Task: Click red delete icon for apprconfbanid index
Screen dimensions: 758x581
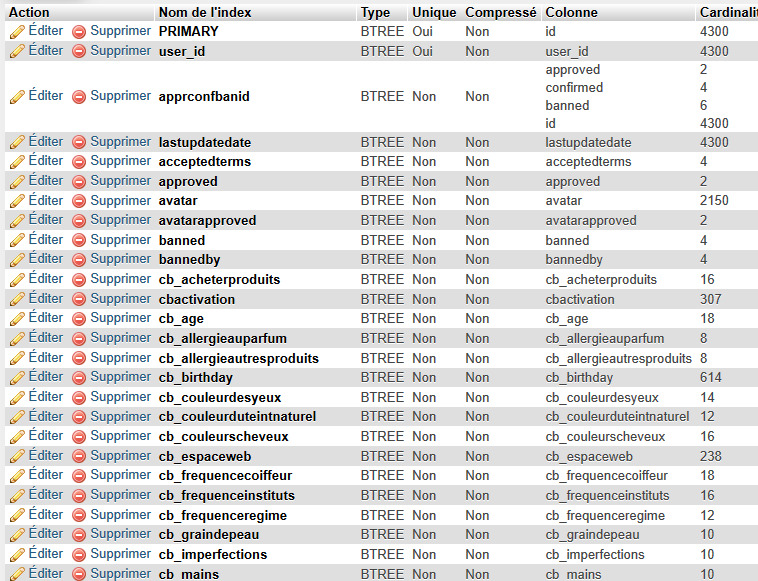Action: point(79,97)
